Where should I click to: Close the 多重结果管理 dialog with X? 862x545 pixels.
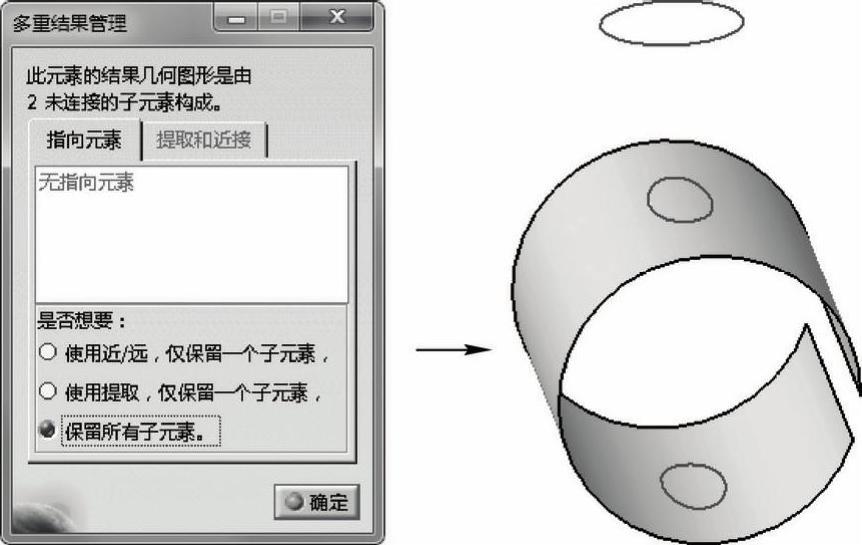tap(336, 18)
